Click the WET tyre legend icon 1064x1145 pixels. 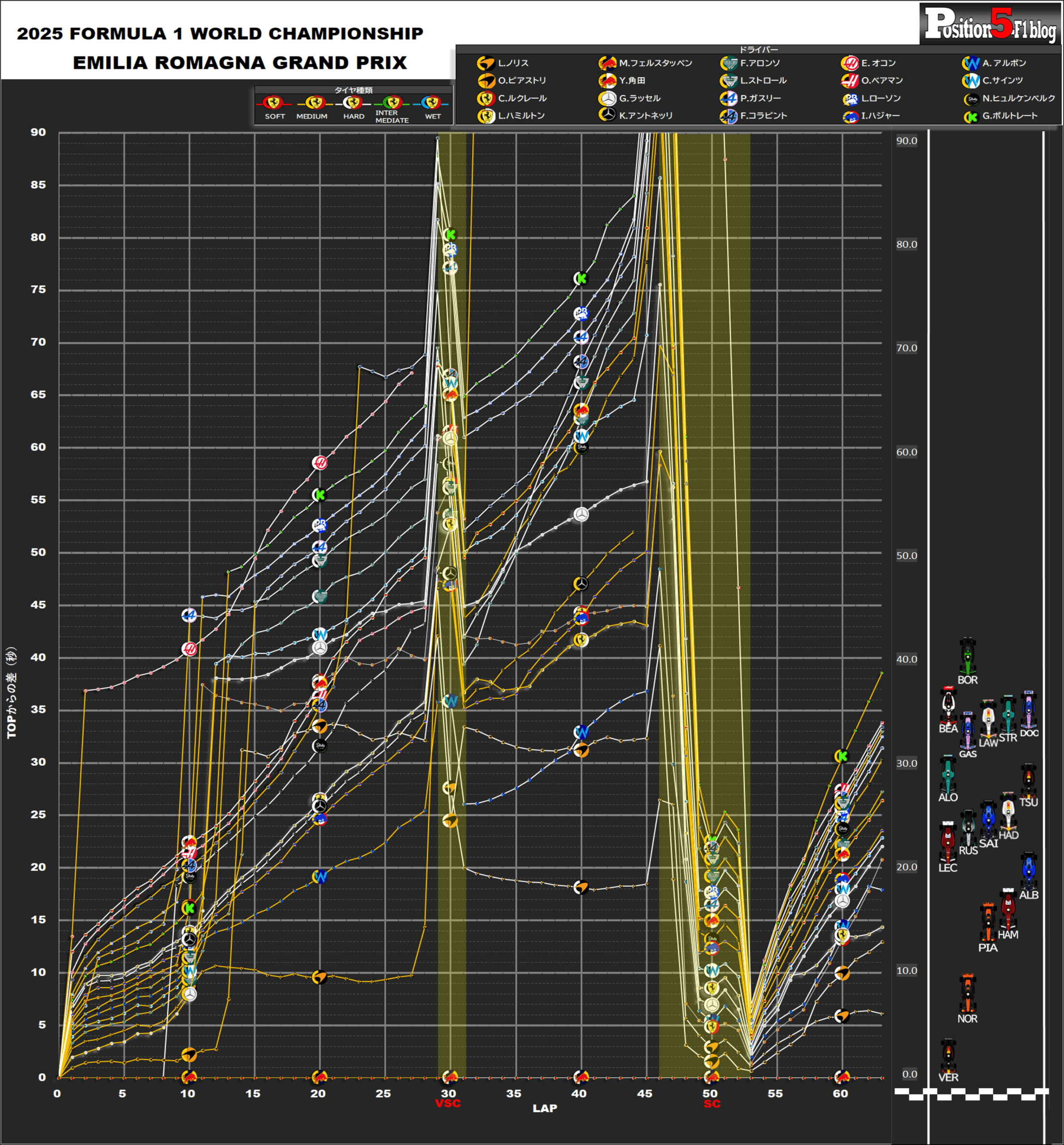coord(431,103)
